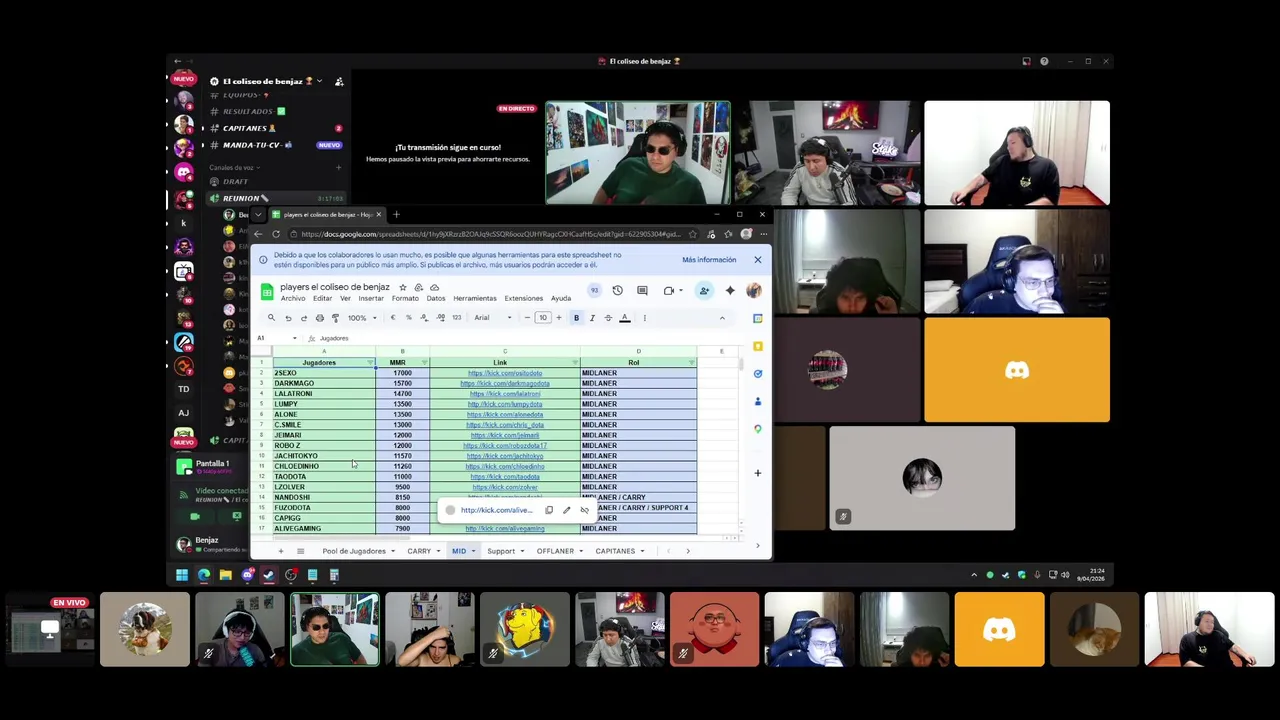The width and height of the screenshot is (1280, 720).
Task: Open the kick.com/jachitokyo link
Action: click(505, 456)
